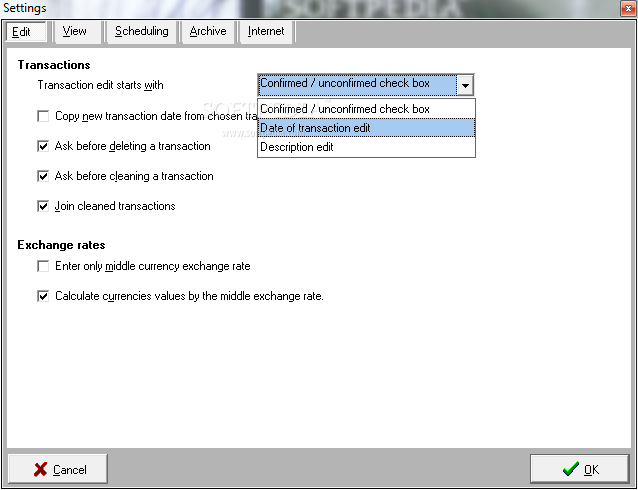Toggle 'Calculate currencies values by the middle exchange rate'
638x490 pixels.
coord(43,296)
